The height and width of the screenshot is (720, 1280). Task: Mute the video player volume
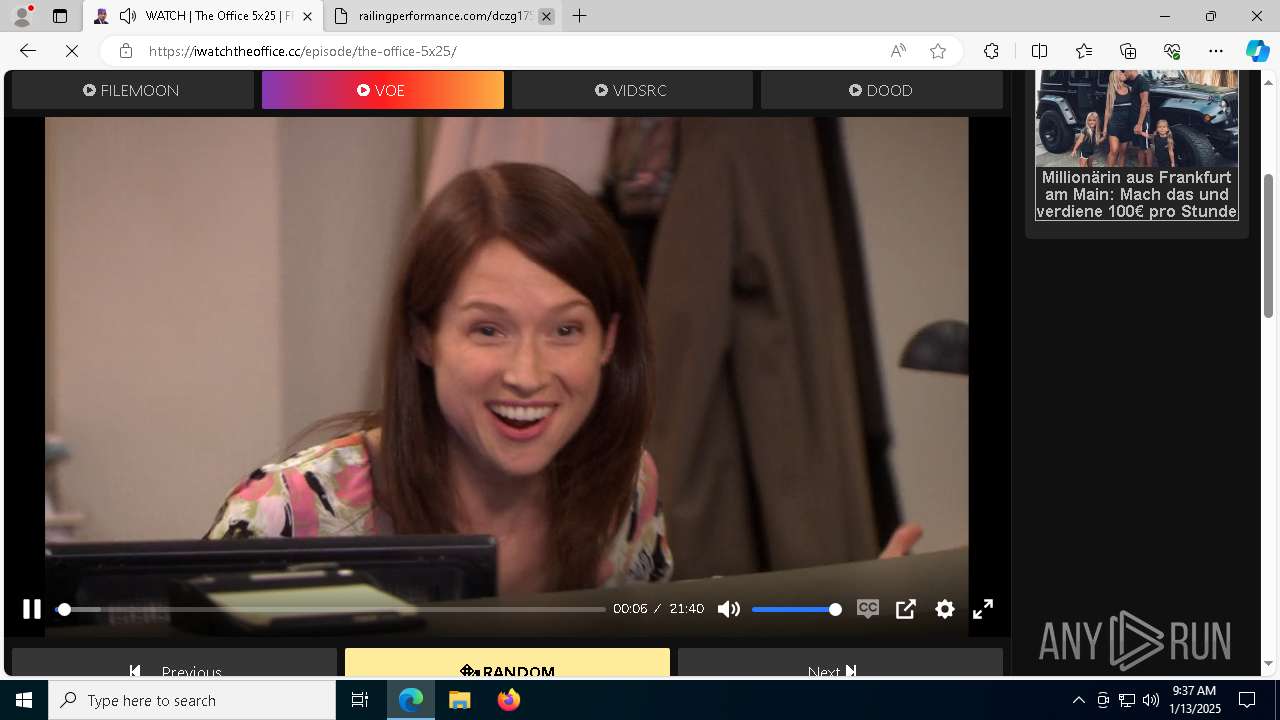729,609
